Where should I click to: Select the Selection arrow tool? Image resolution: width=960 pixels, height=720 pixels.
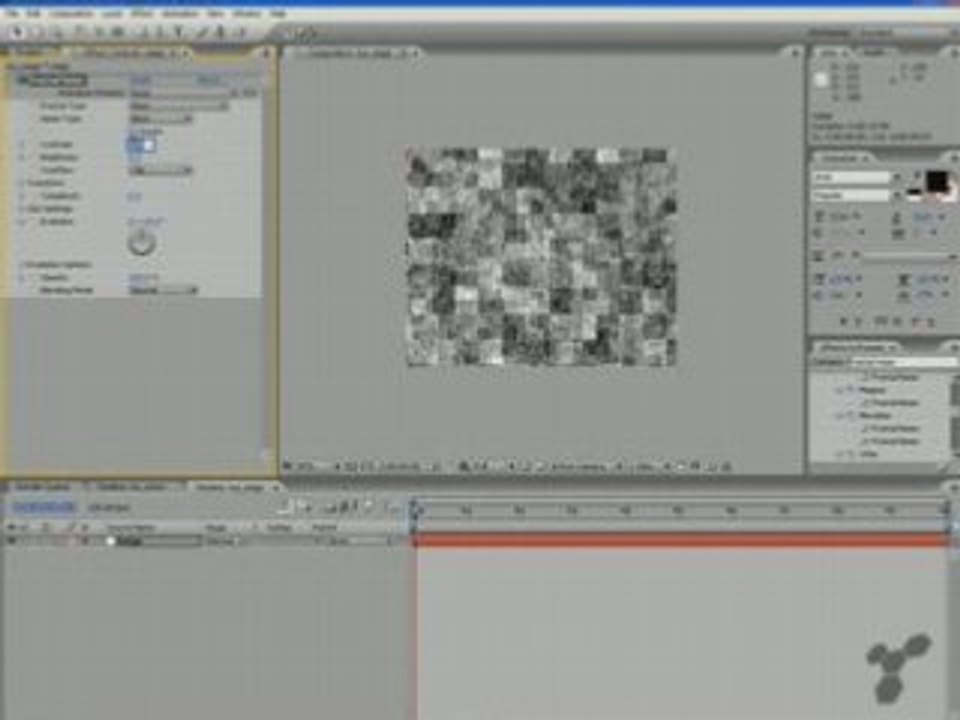pyautogui.click(x=18, y=32)
